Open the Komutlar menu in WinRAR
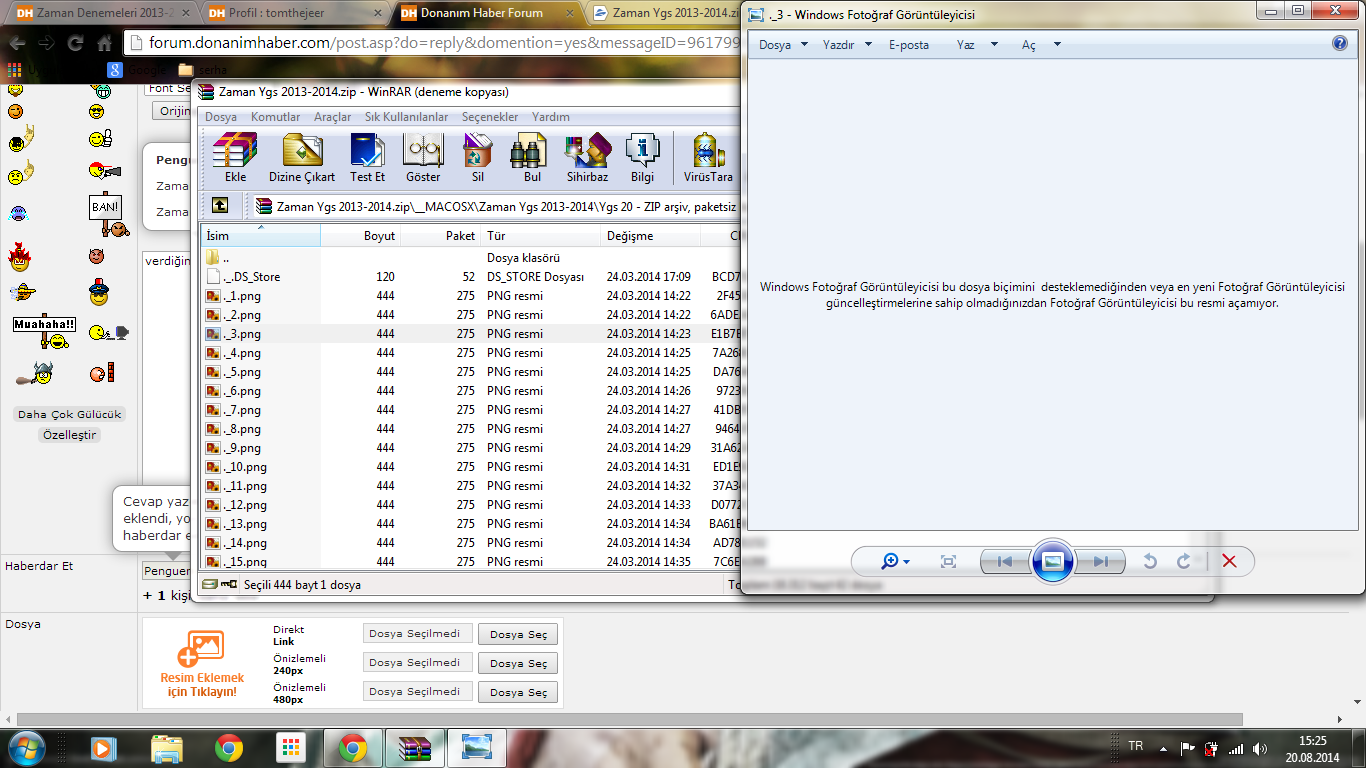Image resolution: width=1366 pixels, height=768 pixels. (275, 117)
